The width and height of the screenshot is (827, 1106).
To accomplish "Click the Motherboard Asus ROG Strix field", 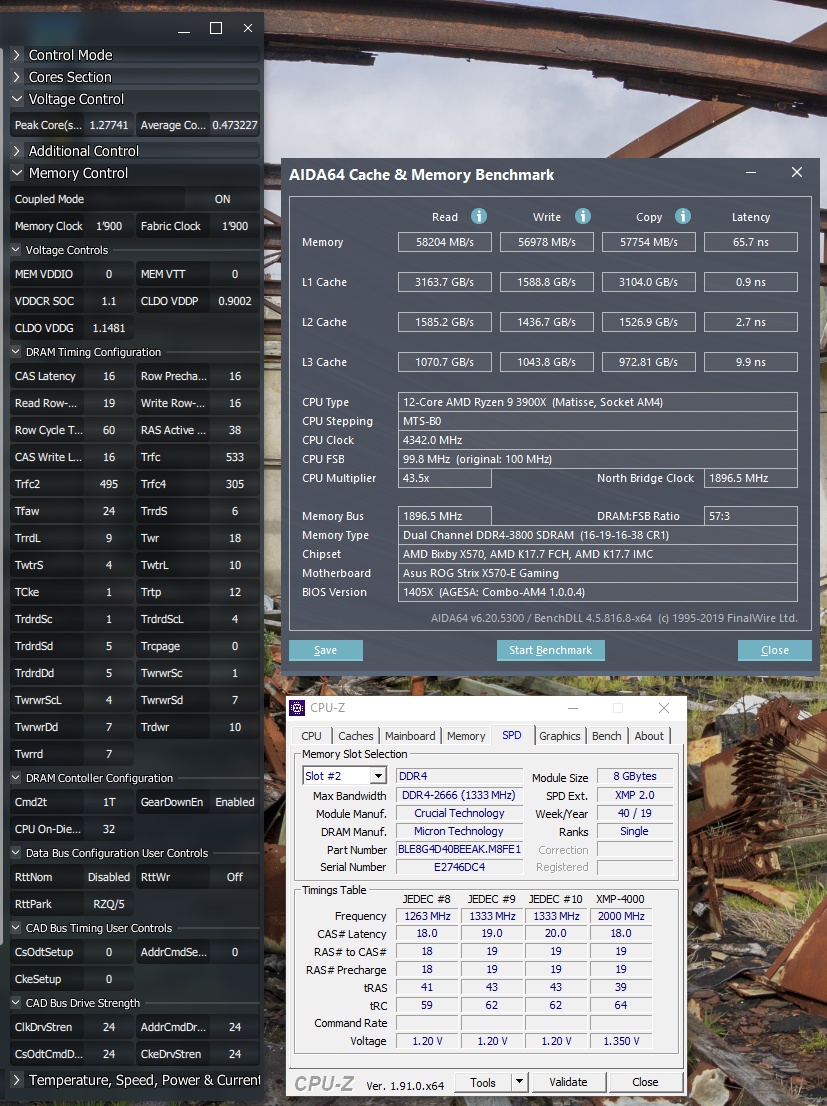I will pyautogui.click(x=598, y=573).
